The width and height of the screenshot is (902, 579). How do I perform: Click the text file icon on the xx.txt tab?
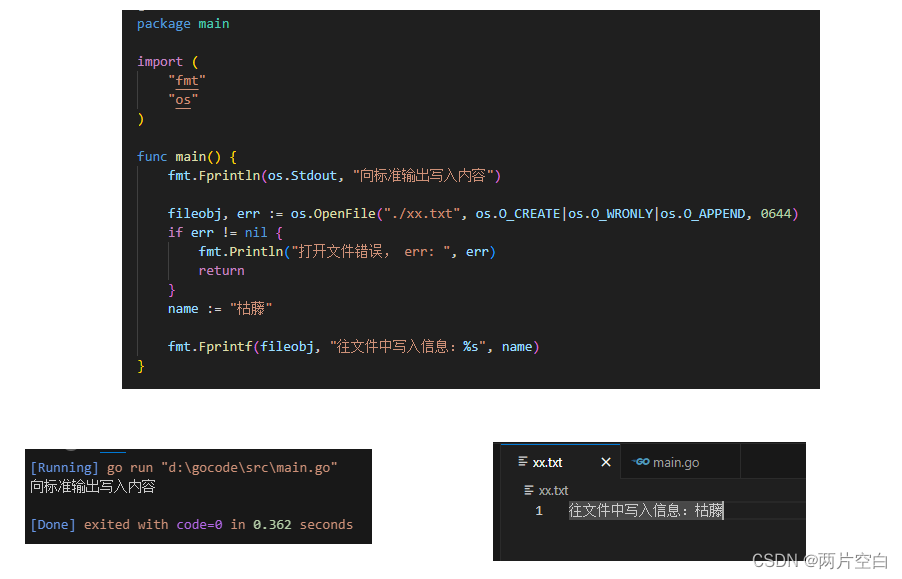[522, 462]
